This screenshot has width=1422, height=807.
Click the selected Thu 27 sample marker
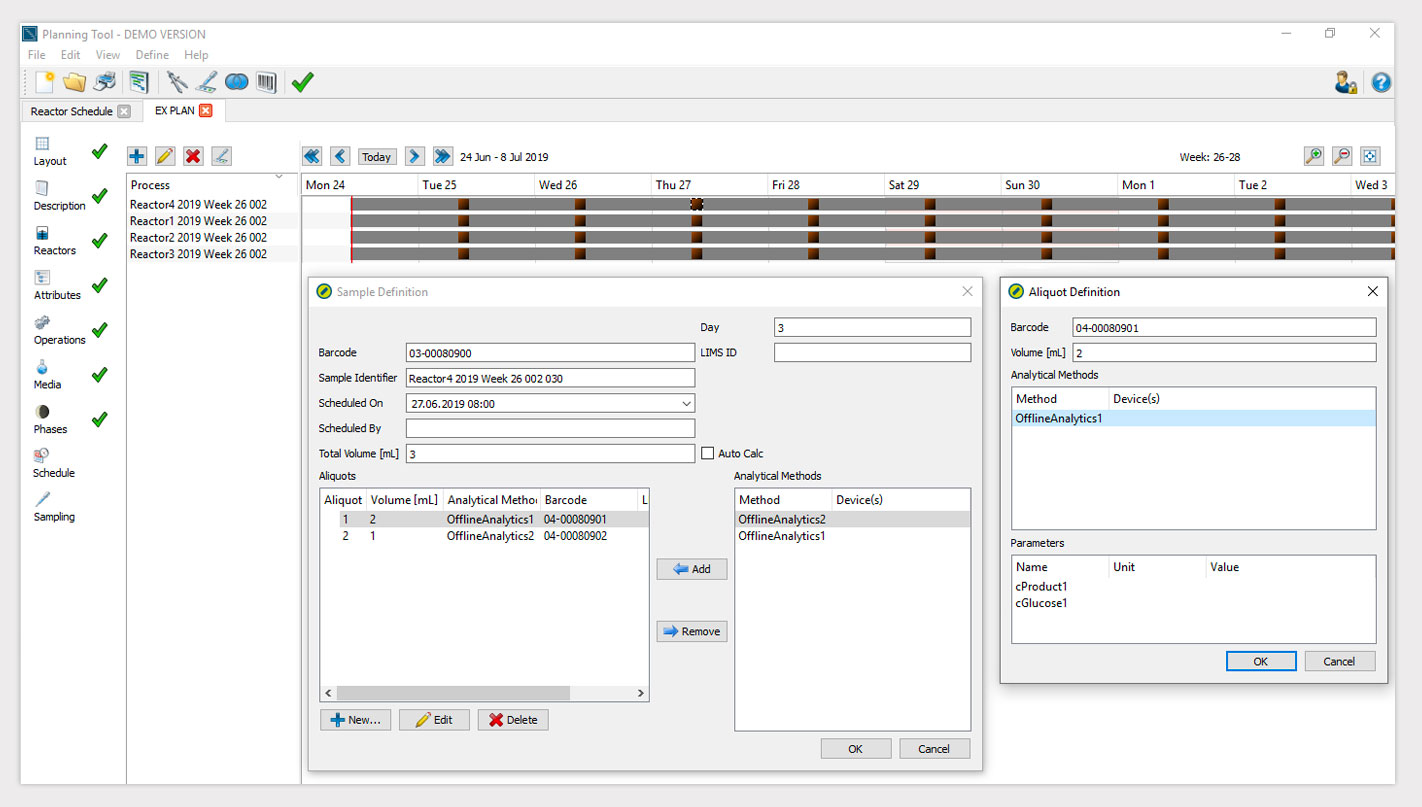click(x=697, y=203)
